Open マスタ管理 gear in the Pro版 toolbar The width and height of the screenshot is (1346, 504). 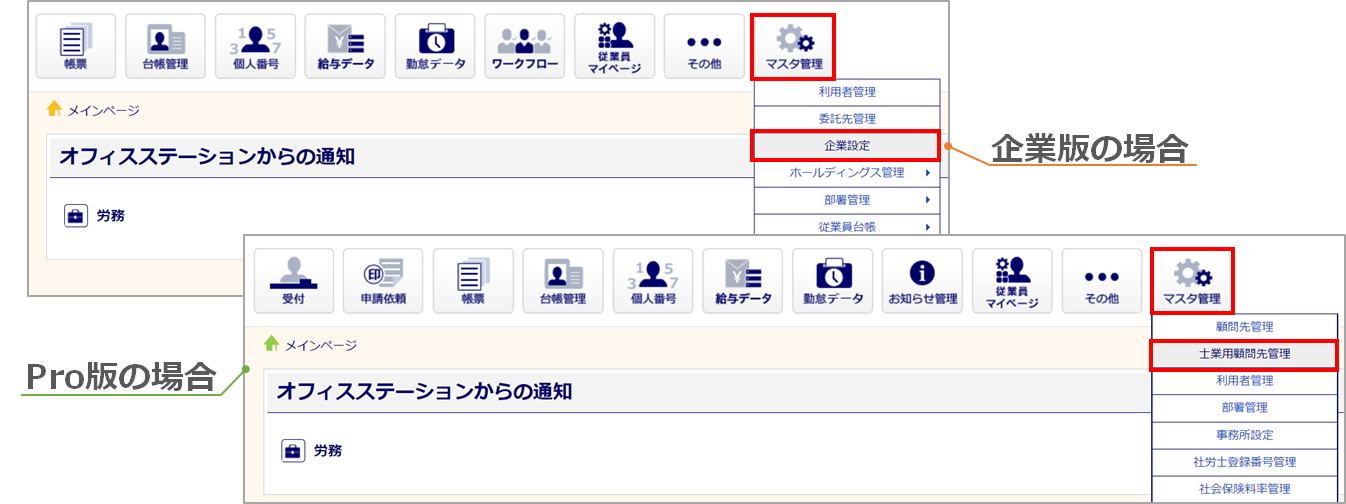(x=1192, y=281)
